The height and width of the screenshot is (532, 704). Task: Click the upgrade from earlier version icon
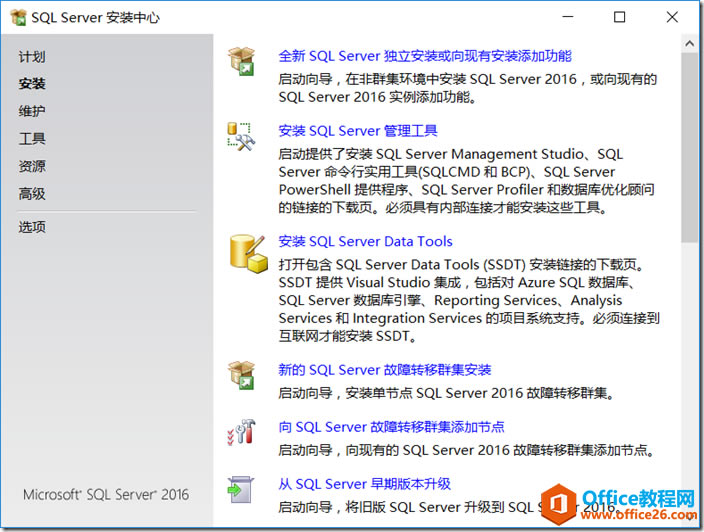(x=242, y=489)
